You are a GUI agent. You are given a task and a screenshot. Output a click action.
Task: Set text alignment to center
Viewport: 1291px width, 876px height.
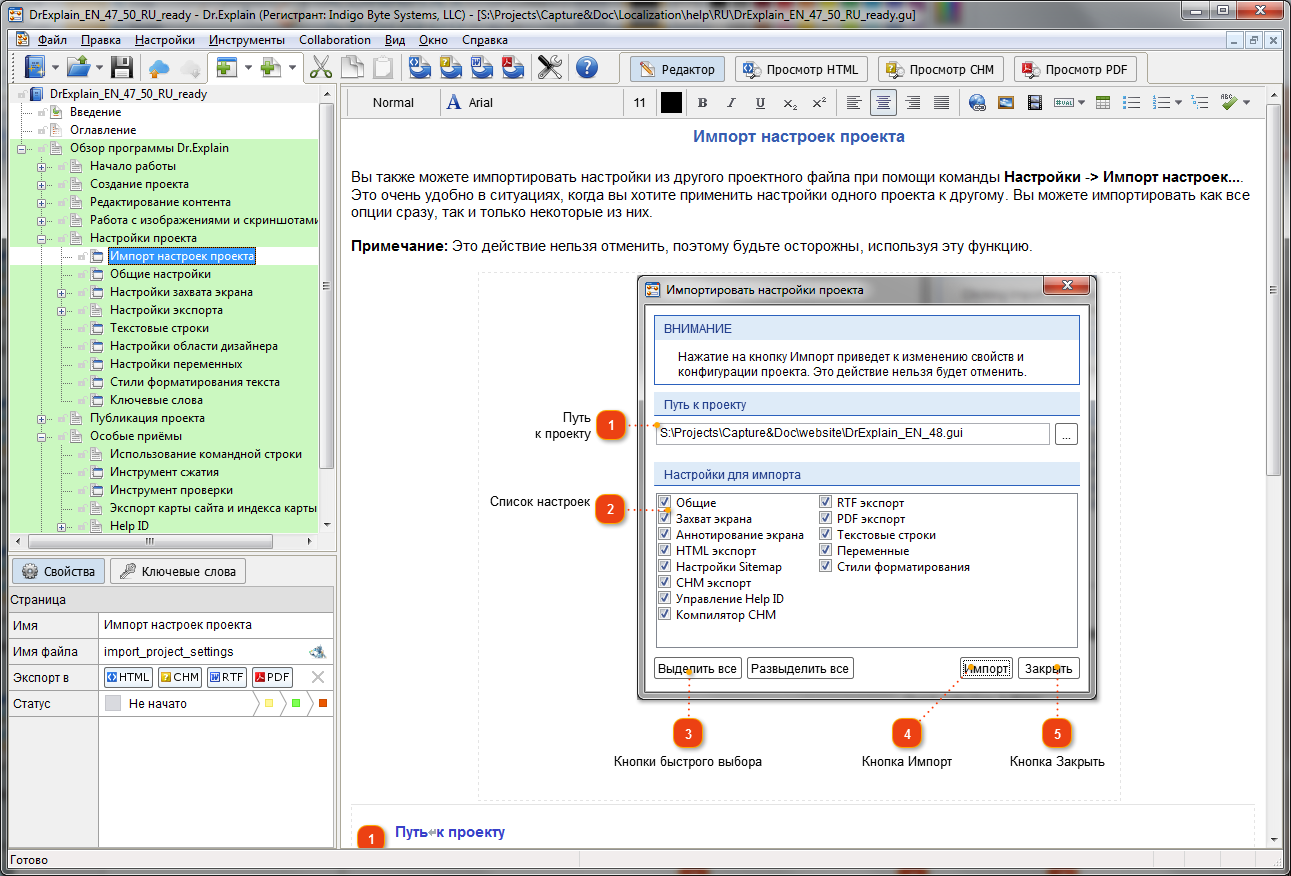pyautogui.click(x=883, y=102)
